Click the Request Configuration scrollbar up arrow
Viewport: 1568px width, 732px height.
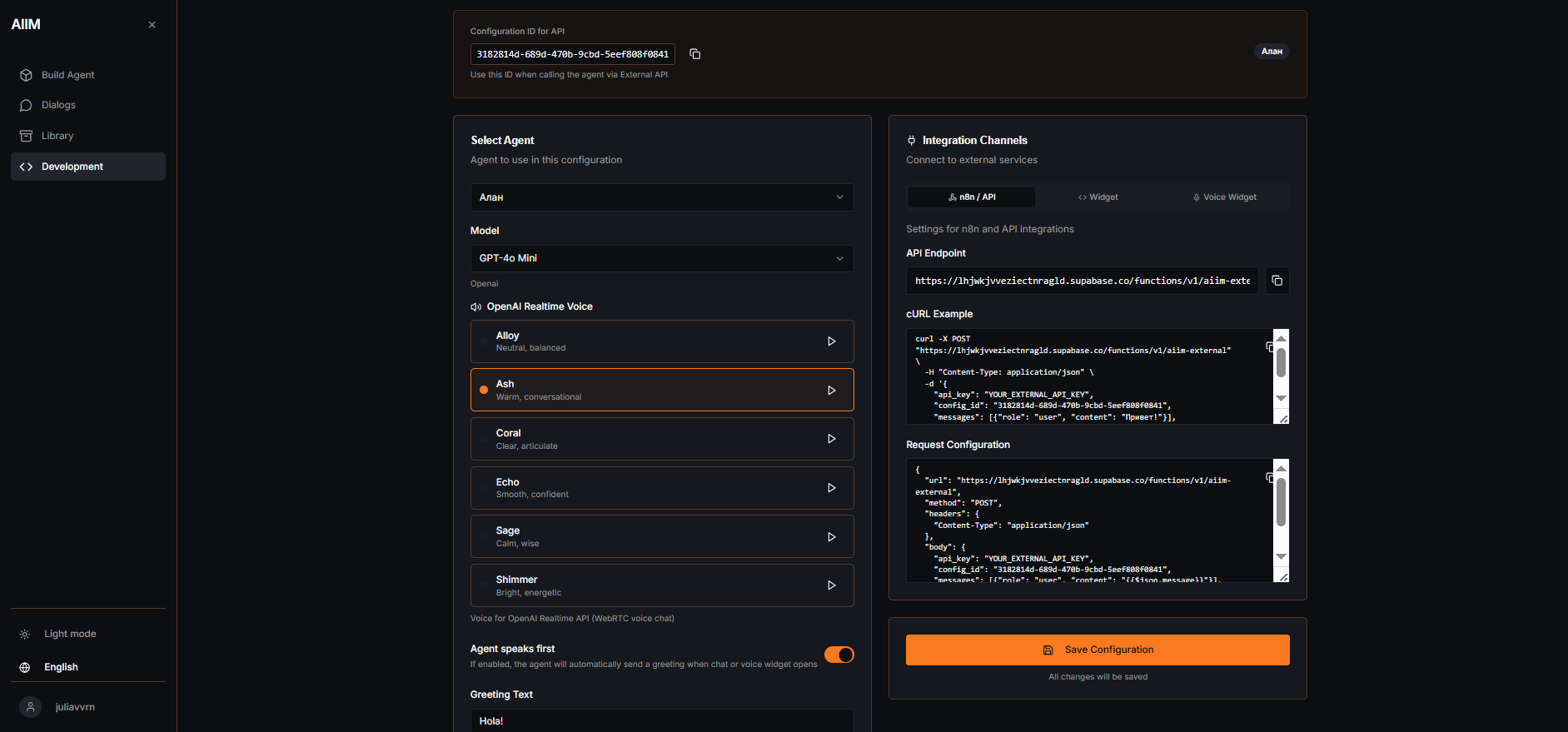coord(1282,467)
